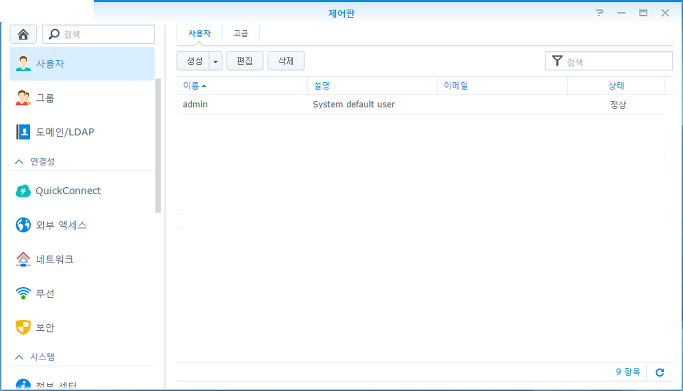
Task: Focus the user filter 검색 field
Action: coord(609,61)
